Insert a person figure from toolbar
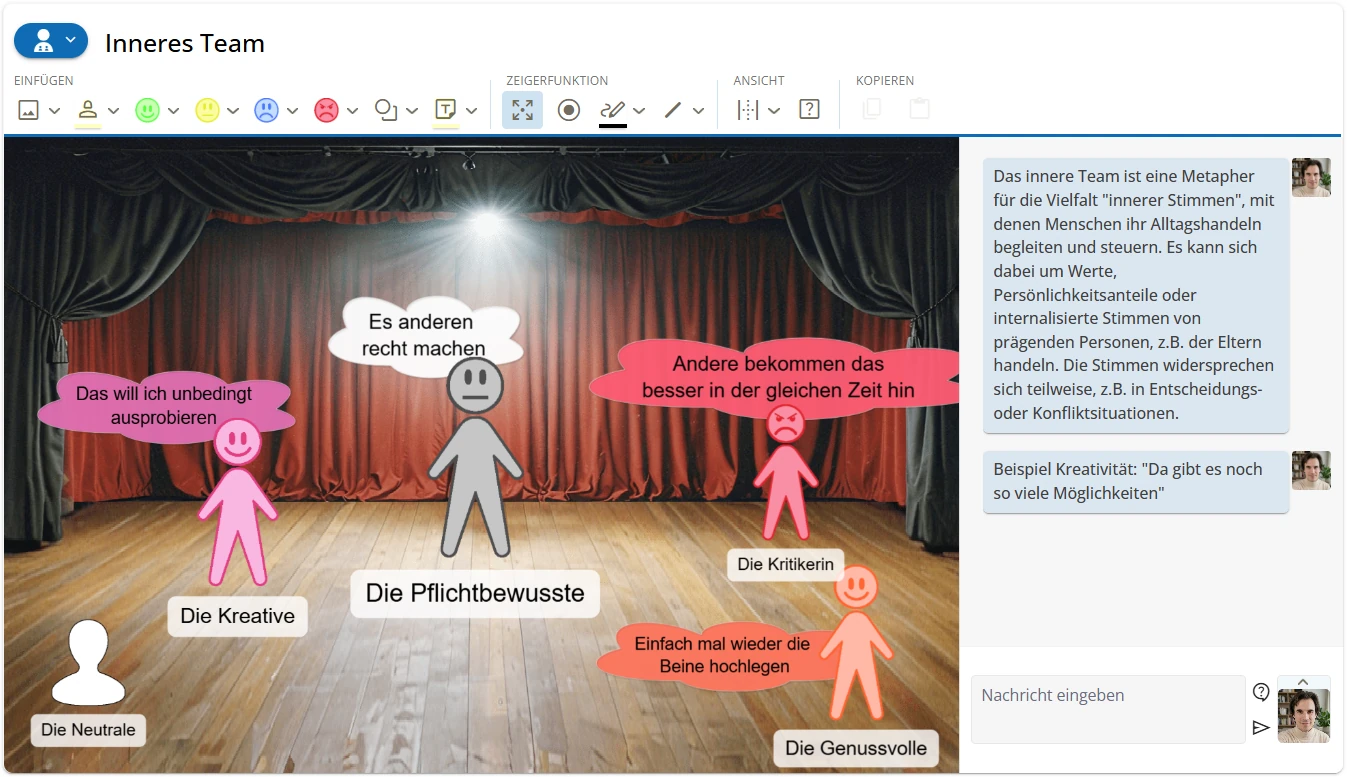 coord(88,110)
